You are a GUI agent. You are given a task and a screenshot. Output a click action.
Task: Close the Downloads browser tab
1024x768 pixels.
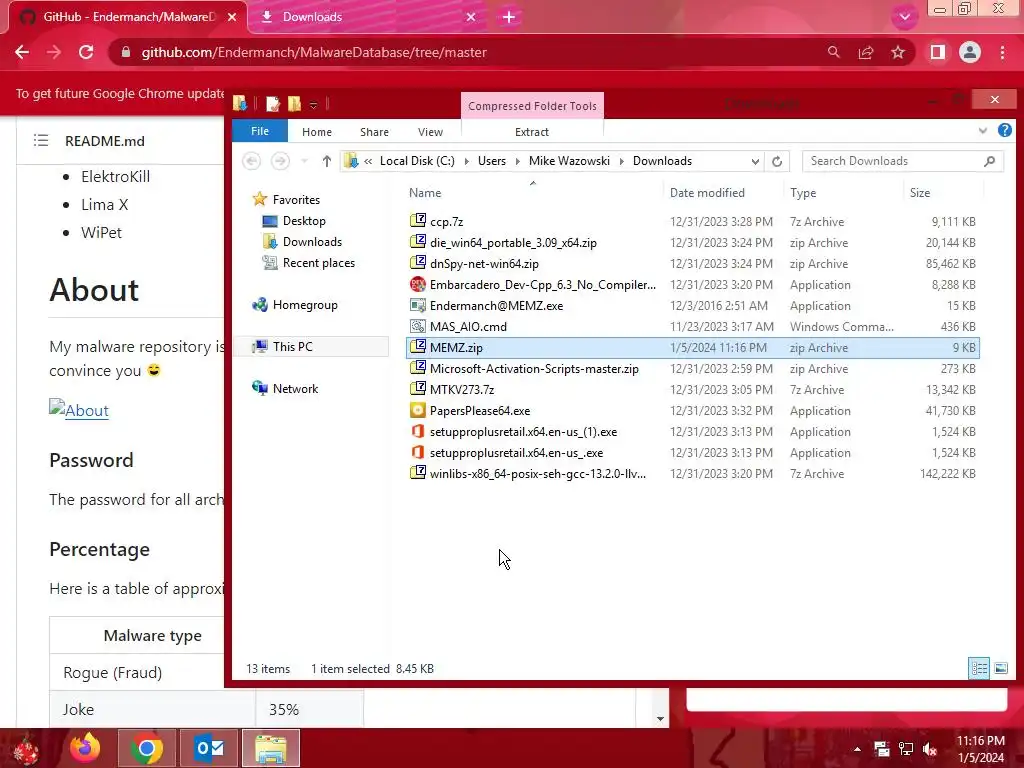click(x=471, y=17)
